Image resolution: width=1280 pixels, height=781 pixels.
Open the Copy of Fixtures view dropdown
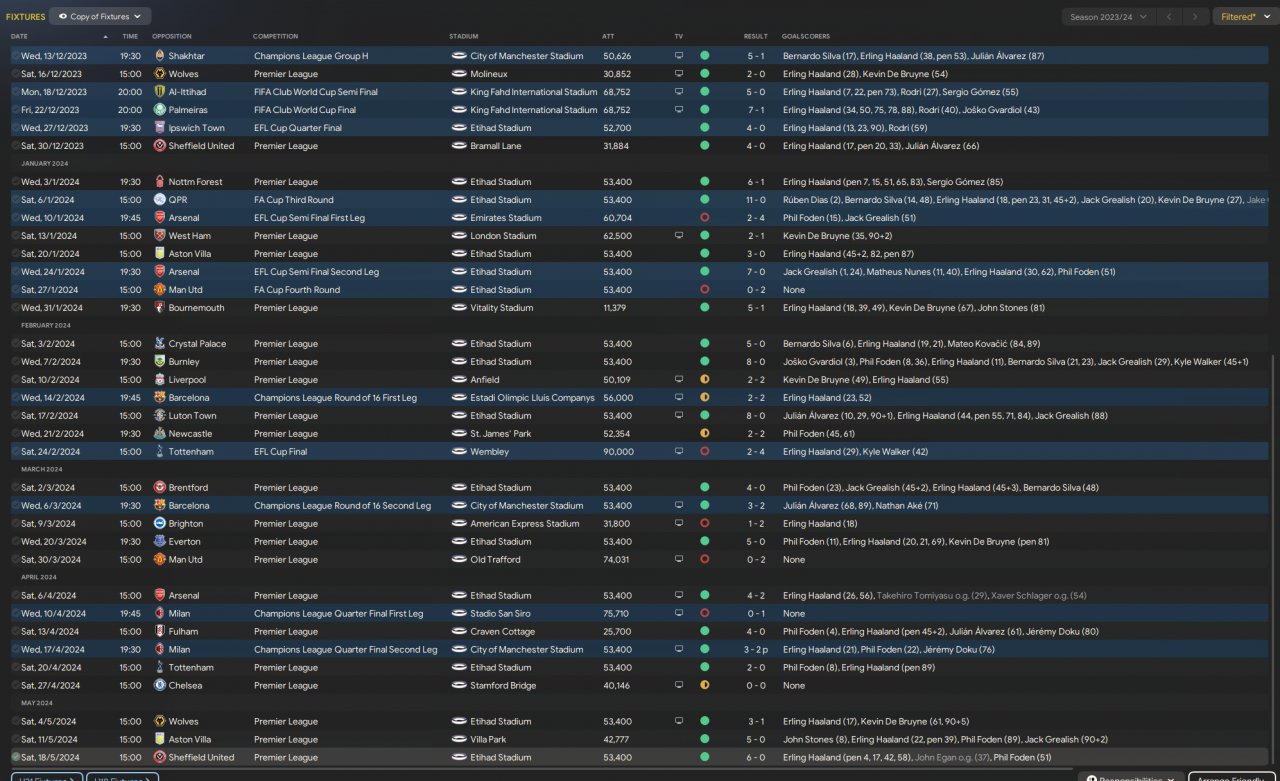coord(100,17)
